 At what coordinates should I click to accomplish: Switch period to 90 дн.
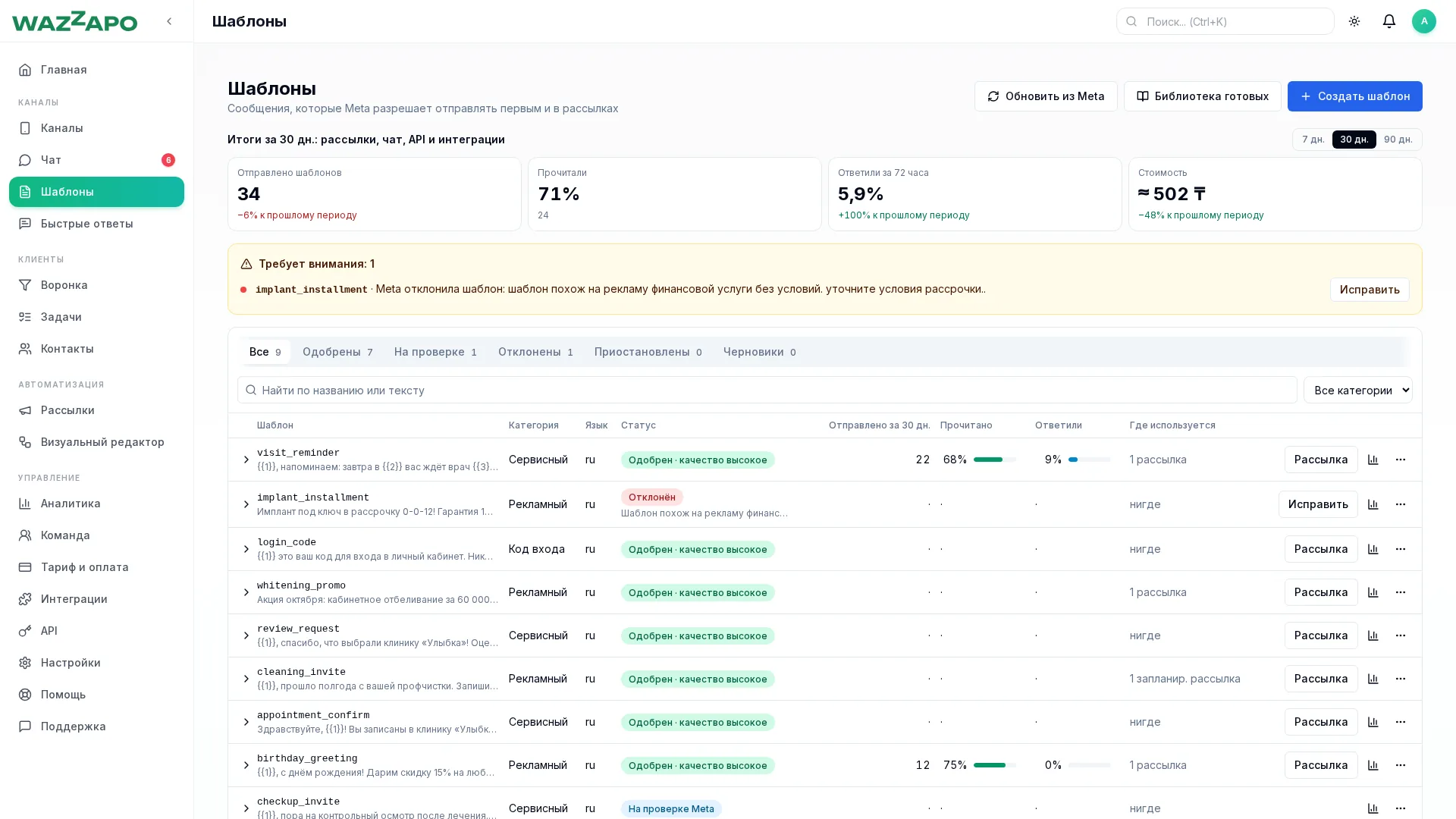pos(1398,140)
